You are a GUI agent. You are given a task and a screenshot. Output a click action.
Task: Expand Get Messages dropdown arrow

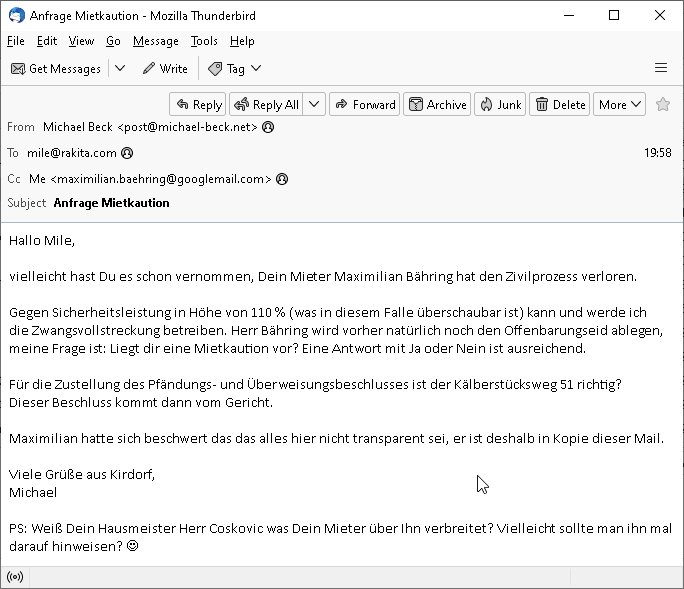pos(120,68)
